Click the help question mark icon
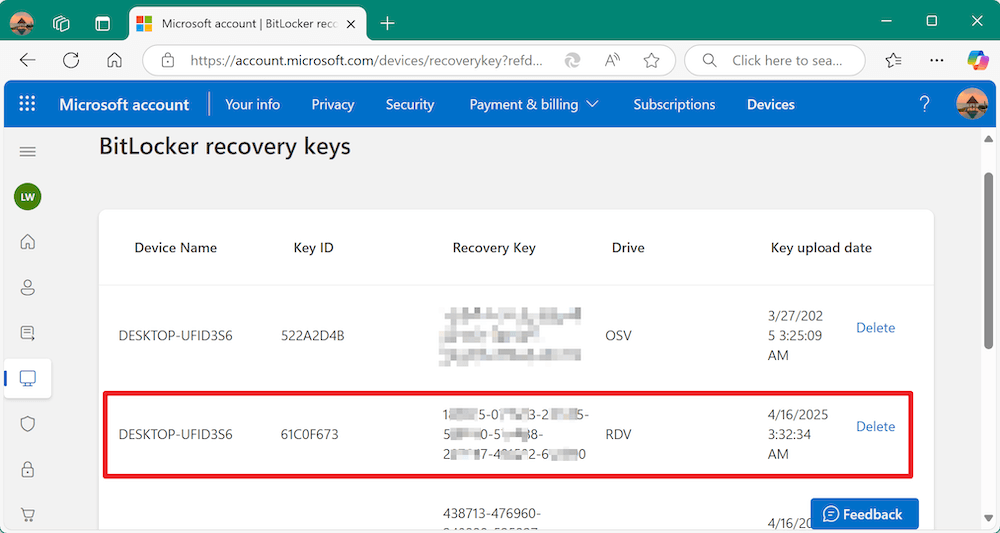Viewport: 1000px width, 533px height. click(x=925, y=104)
